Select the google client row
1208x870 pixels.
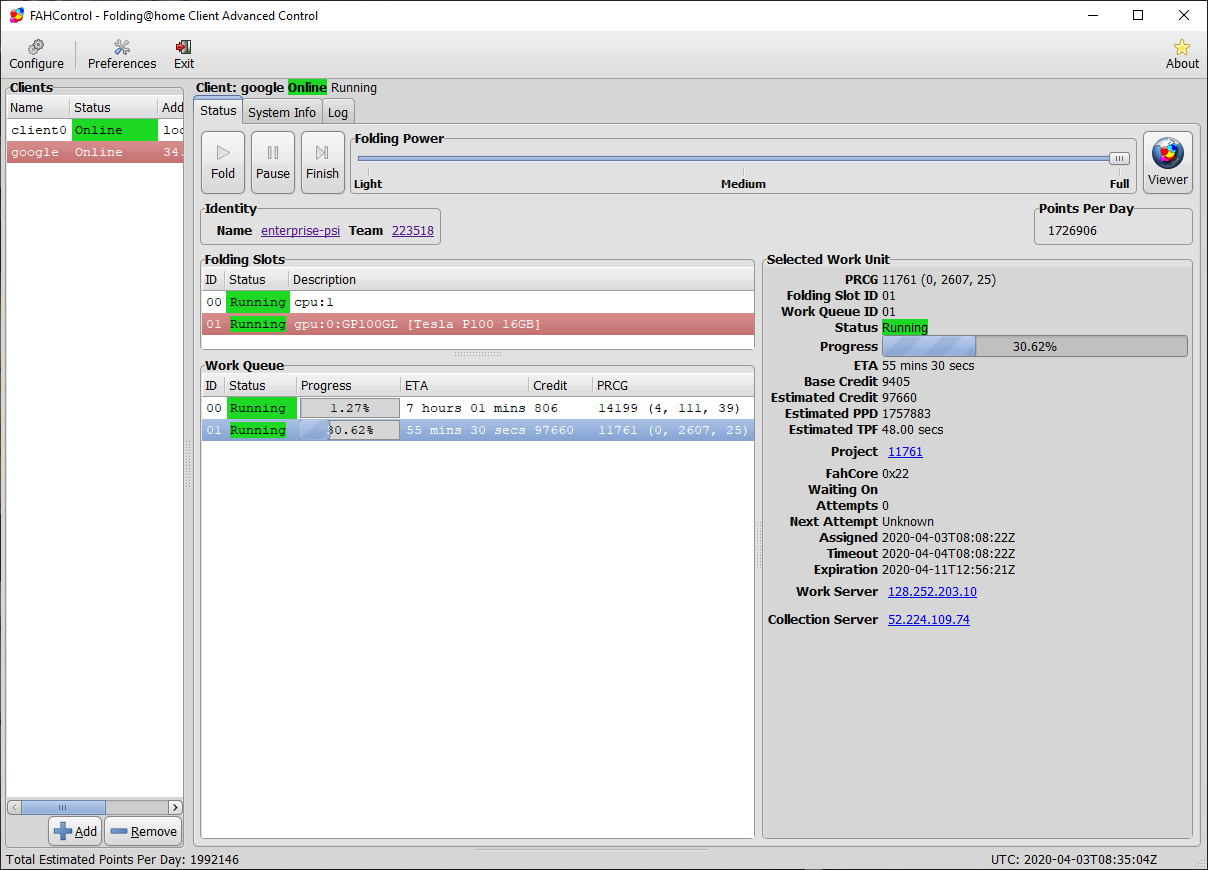[95, 152]
